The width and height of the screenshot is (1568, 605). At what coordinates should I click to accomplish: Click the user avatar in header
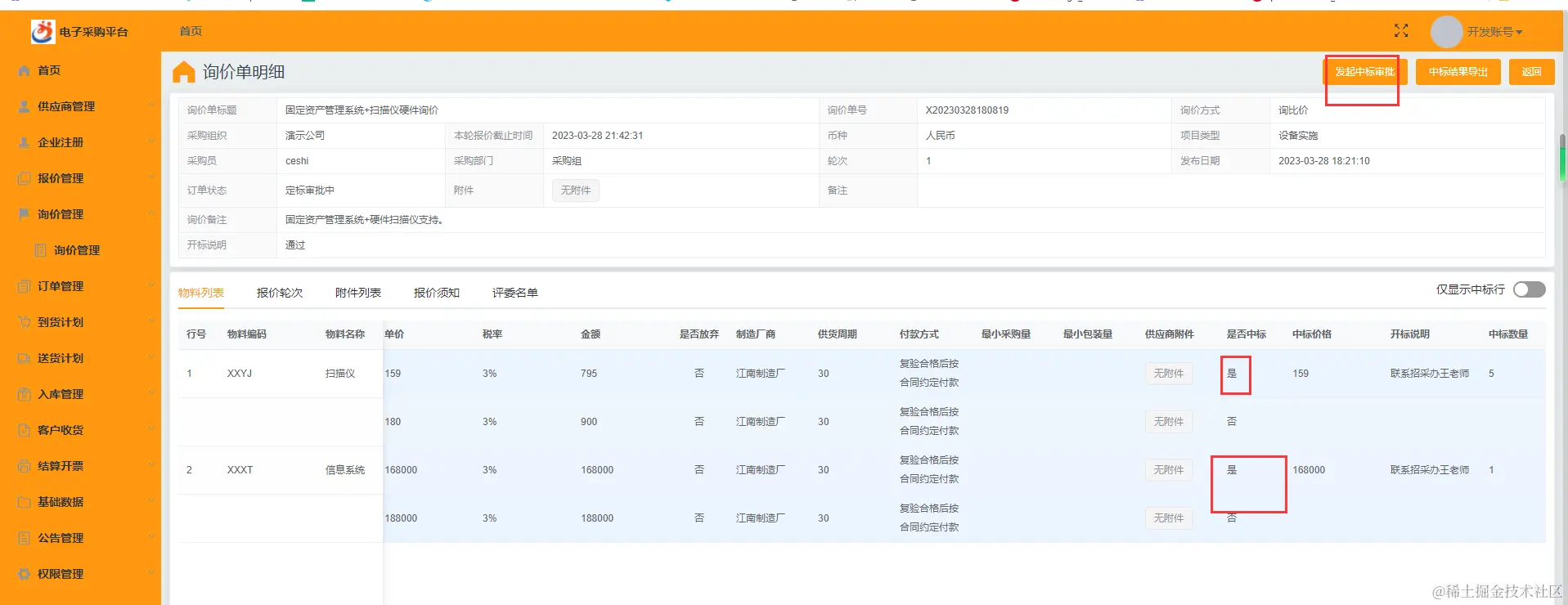tap(1446, 32)
